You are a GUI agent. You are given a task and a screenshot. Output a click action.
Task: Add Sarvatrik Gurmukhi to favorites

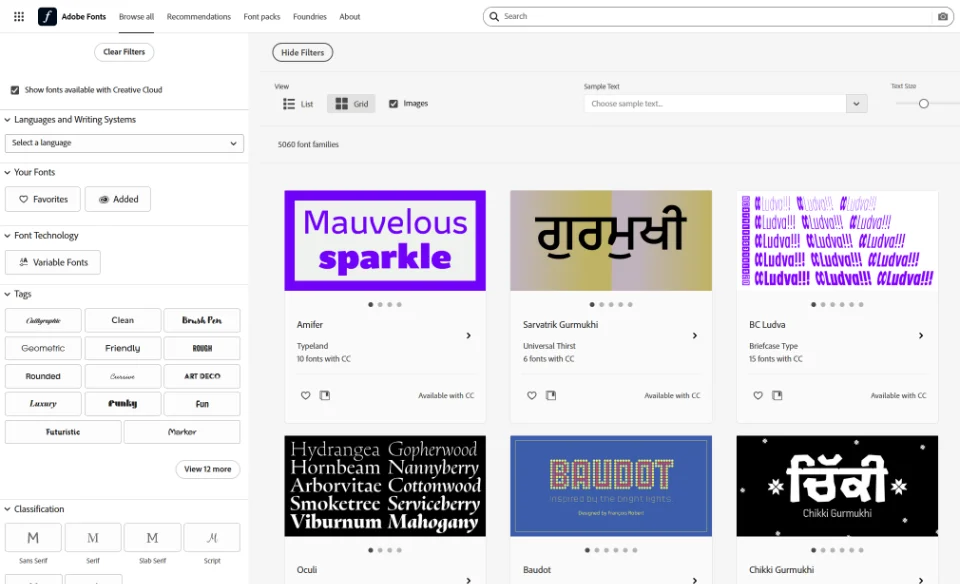pyautogui.click(x=531, y=395)
